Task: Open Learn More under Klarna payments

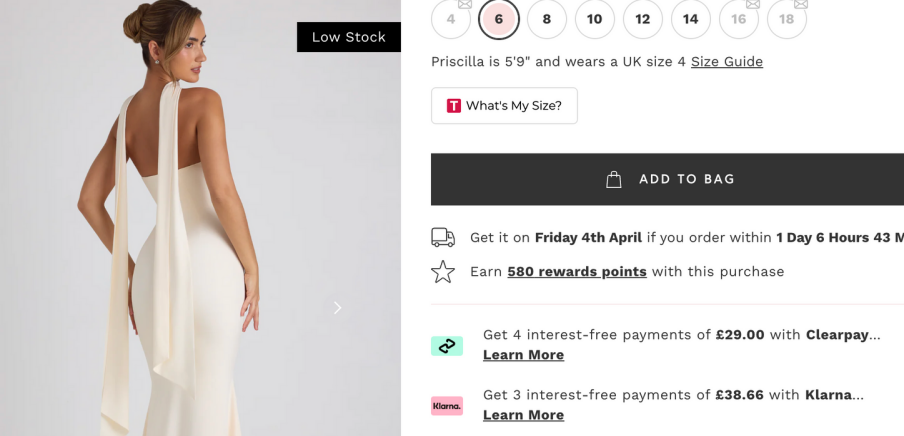Action: point(523,415)
